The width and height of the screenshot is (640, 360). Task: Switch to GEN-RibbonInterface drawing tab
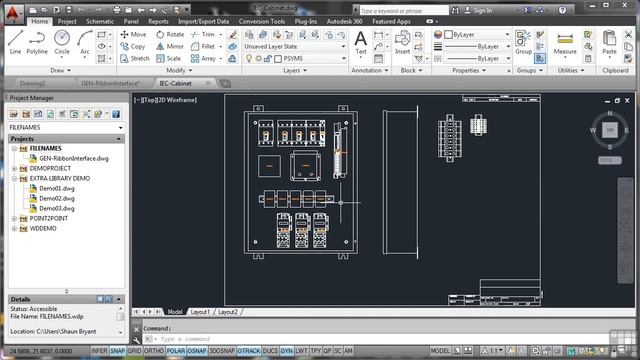point(111,83)
